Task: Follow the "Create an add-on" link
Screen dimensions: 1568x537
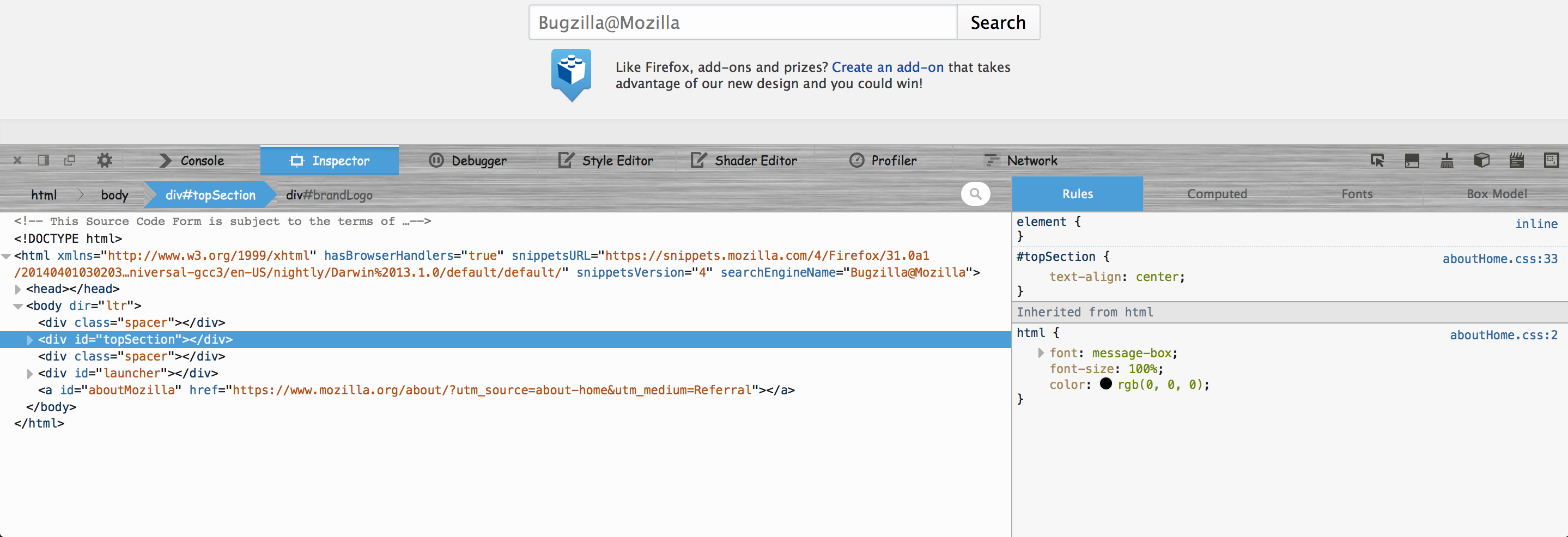Action: (887, 67)
